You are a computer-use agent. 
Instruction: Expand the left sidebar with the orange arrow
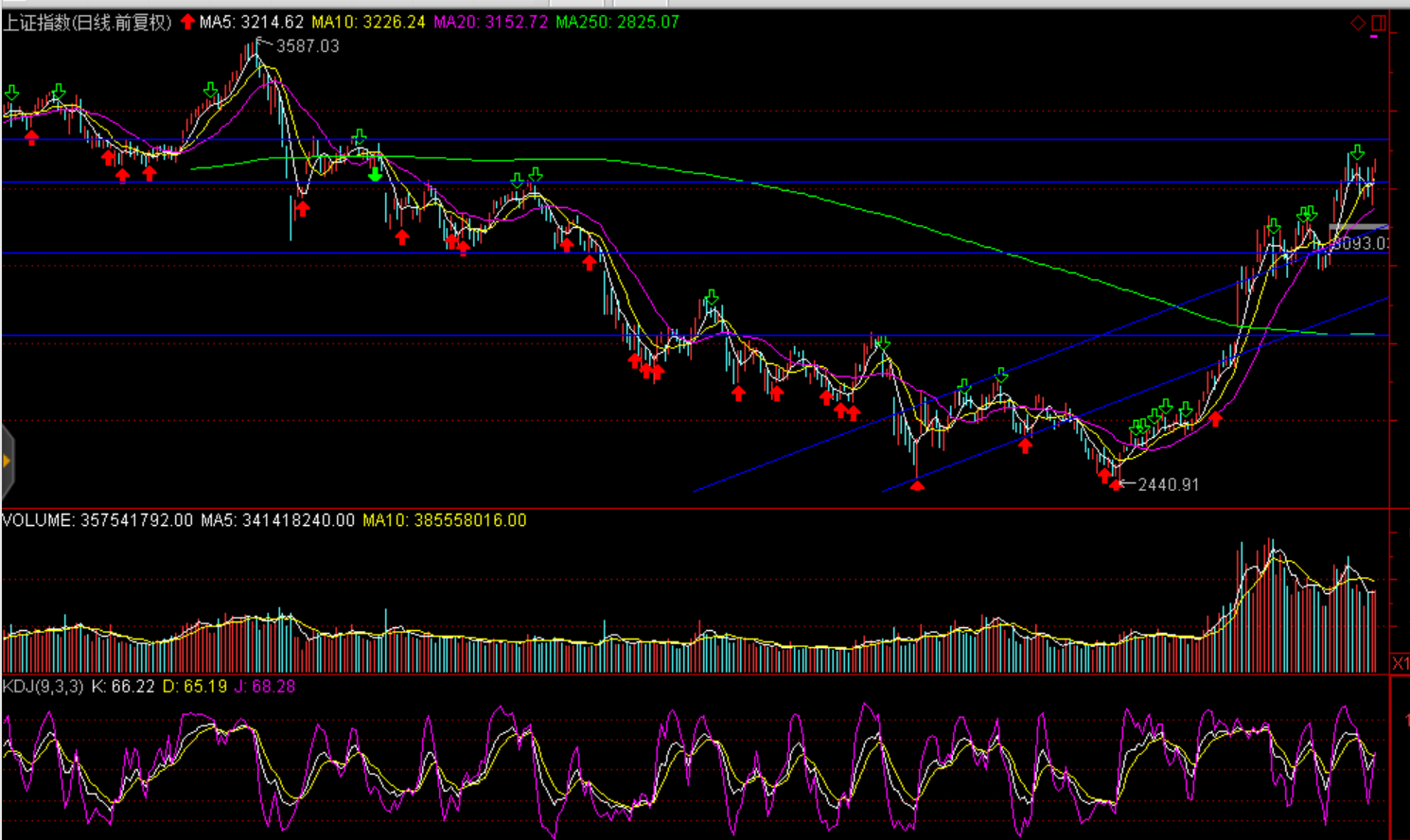click(x=7, y=462)
